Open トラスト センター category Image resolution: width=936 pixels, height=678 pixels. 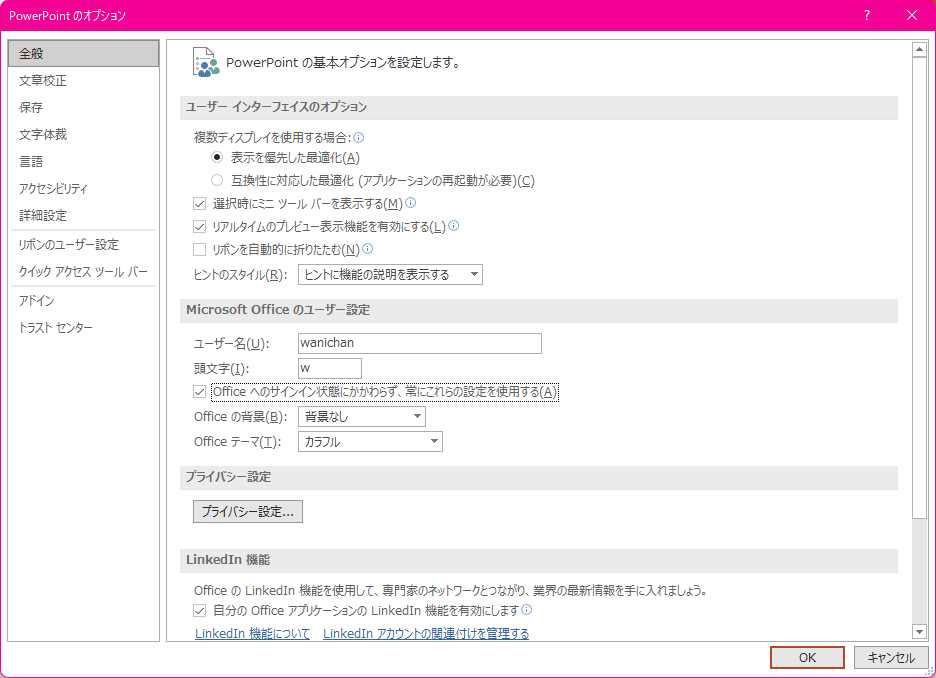click(84, 328)
